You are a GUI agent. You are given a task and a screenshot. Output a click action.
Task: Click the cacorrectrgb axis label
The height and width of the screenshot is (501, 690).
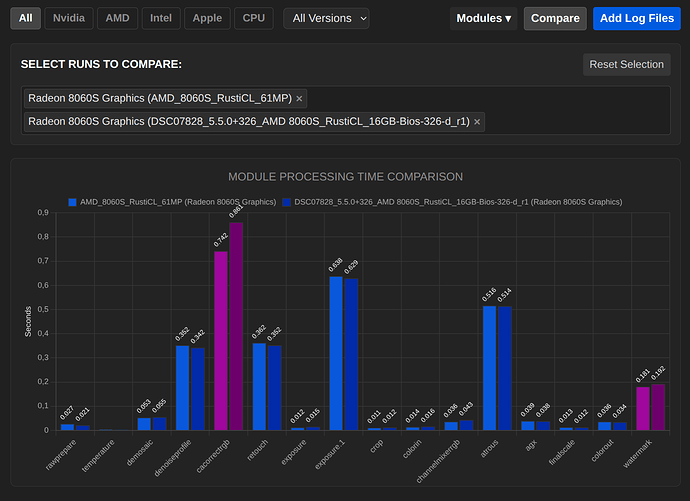point(213,456)
